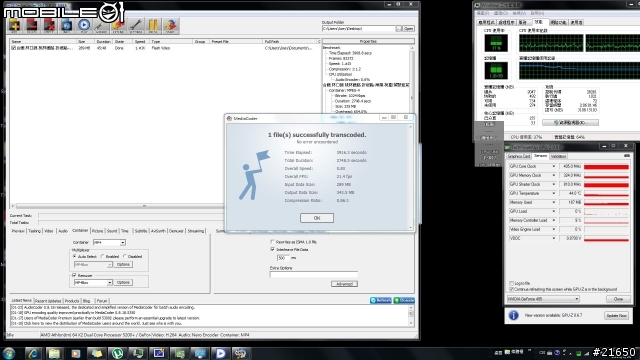640x360 pixels.
Task: Click the blue D taskbar icon
Action: pyautogui.click(x=220, y=353)
